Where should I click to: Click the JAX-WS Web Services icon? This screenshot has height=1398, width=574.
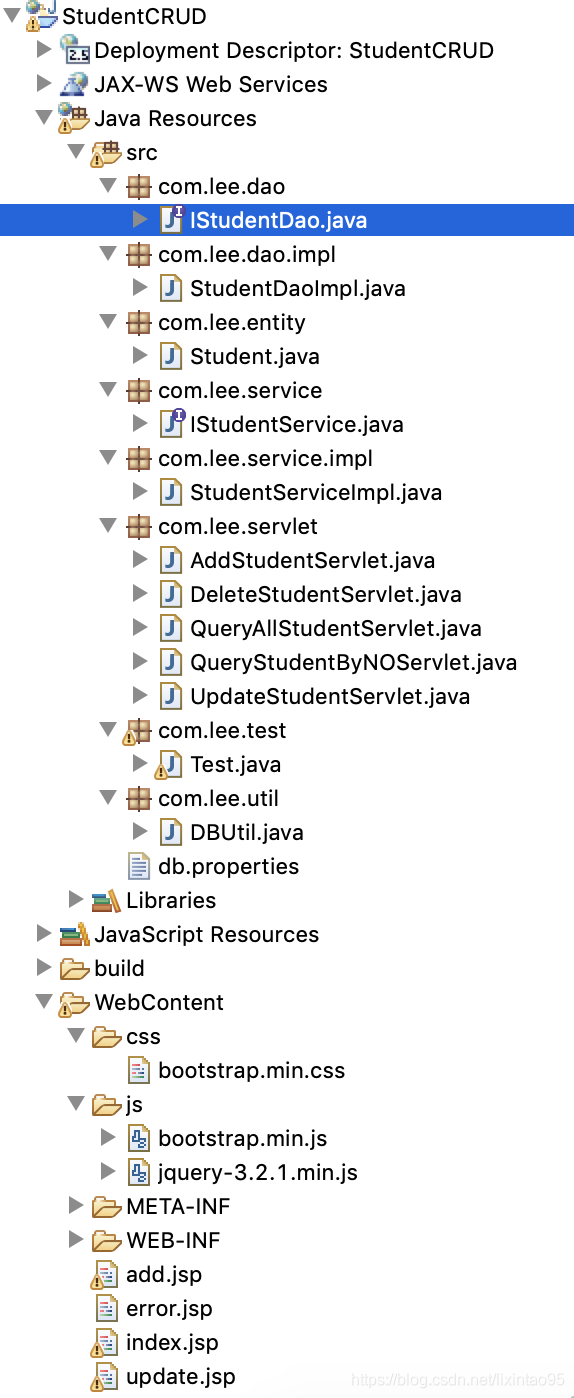click(x=74, y=84)
